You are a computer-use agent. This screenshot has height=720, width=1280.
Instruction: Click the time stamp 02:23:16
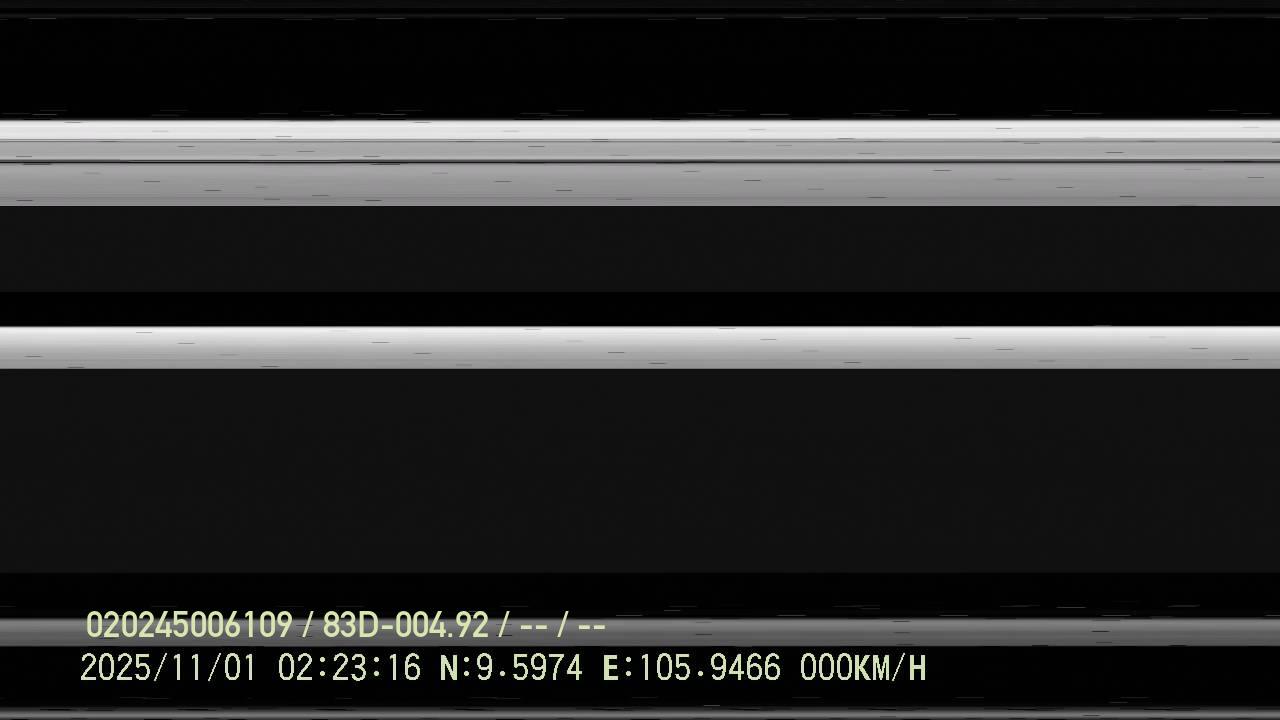pos(349,668)
